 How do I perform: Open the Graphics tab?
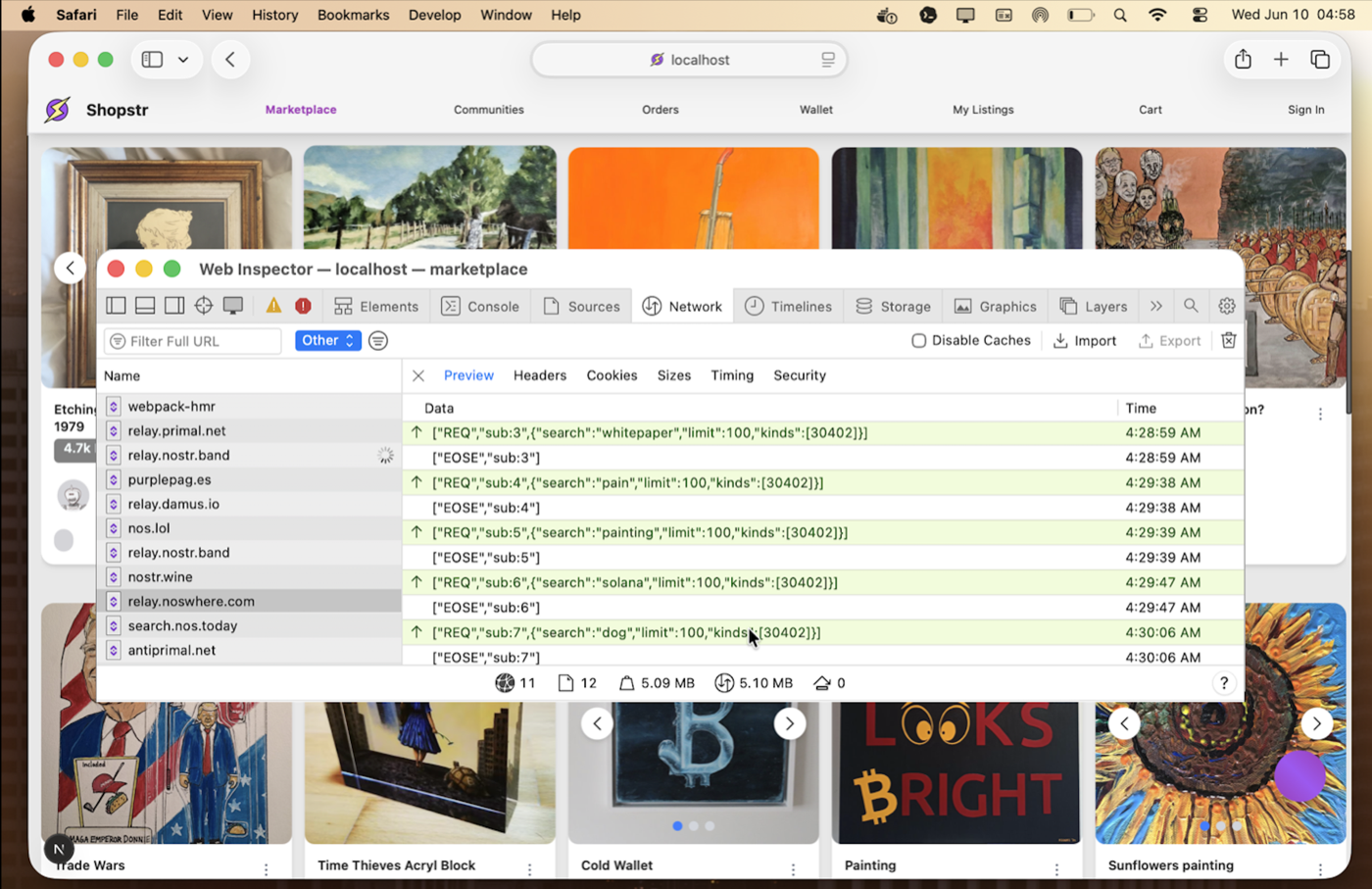coord(995,307)
